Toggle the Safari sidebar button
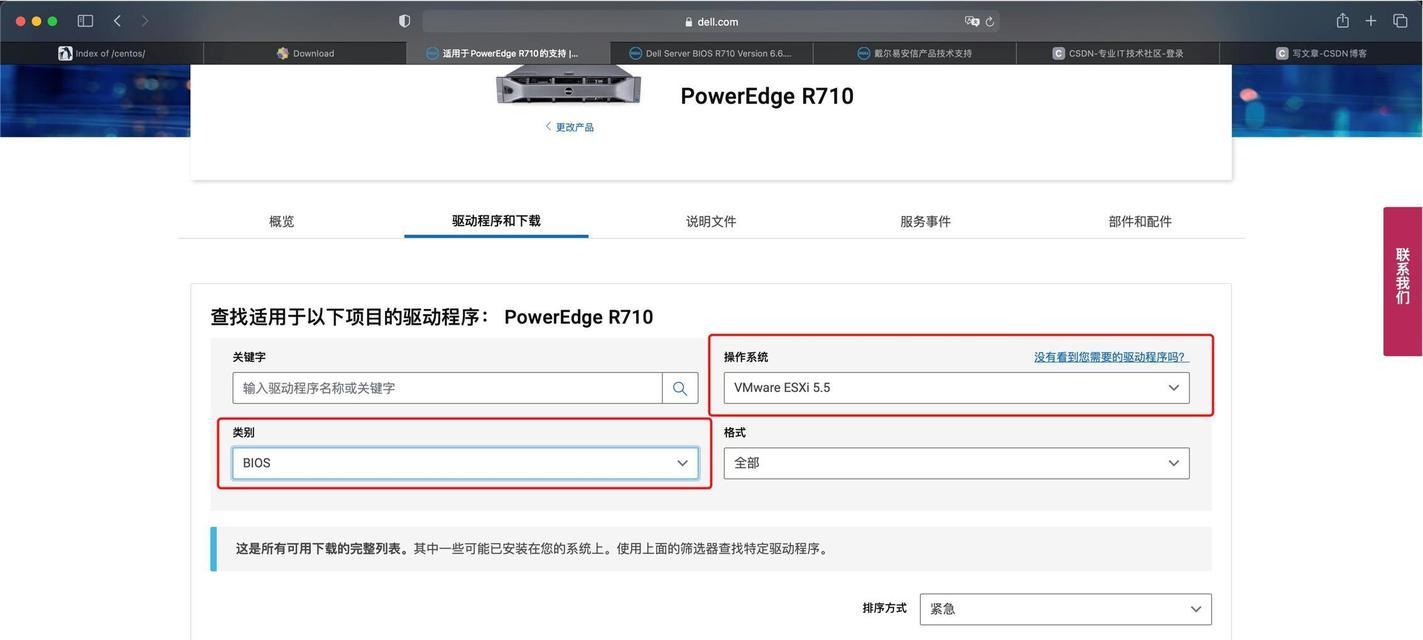The height and width of the screenshot is (640, 1423). (x=85, y=21)
